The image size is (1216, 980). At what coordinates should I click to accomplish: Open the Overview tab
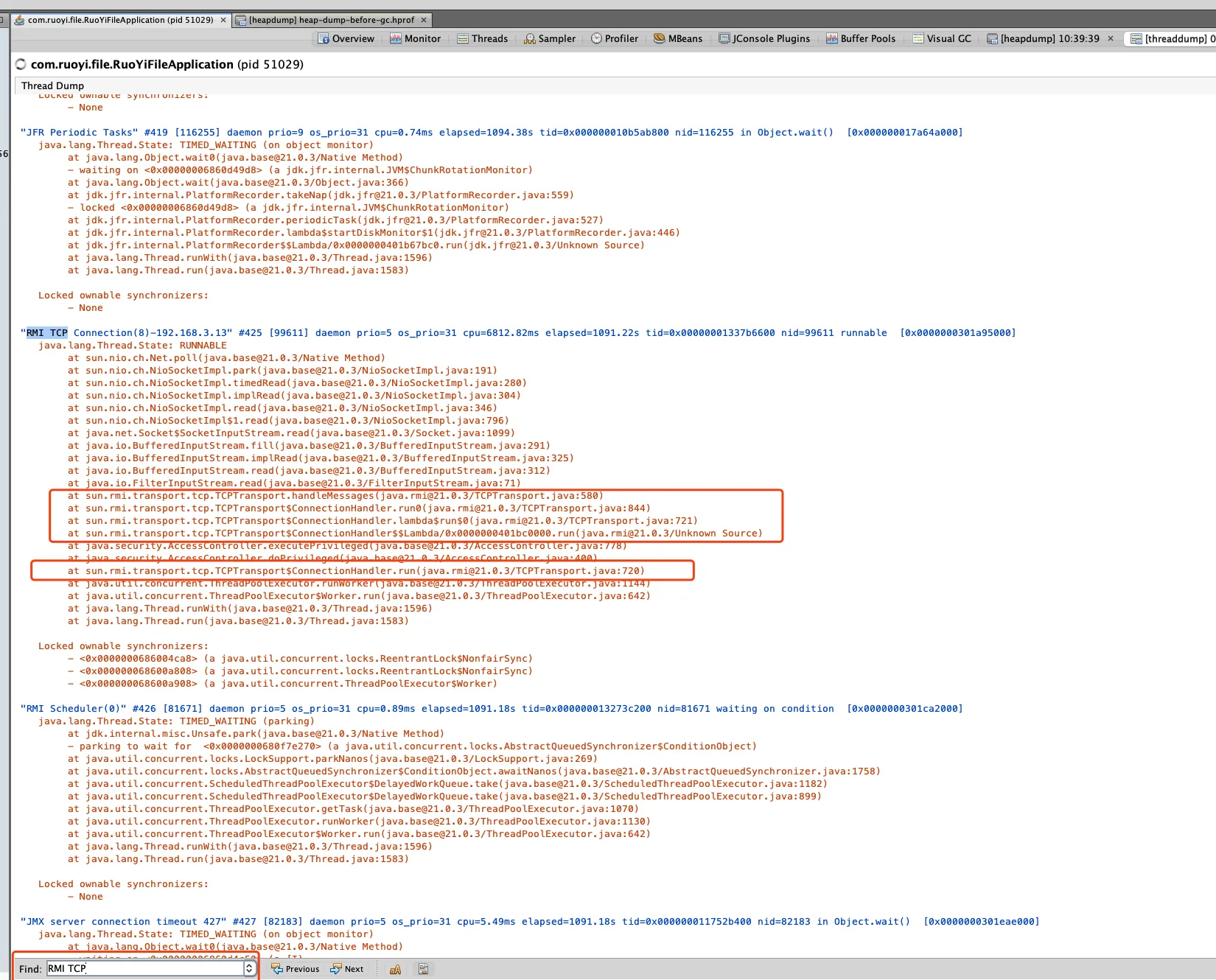tap(346, 39)
